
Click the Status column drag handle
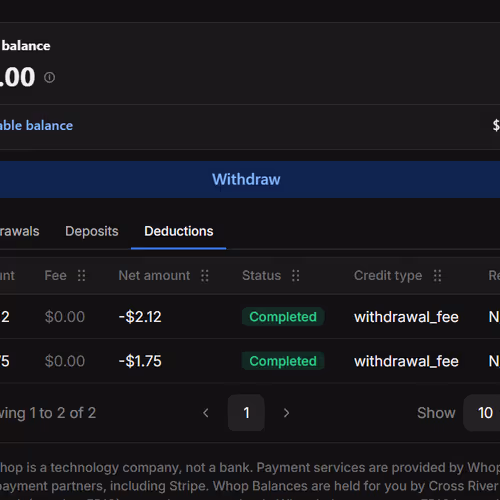click(x=296, y=276)
